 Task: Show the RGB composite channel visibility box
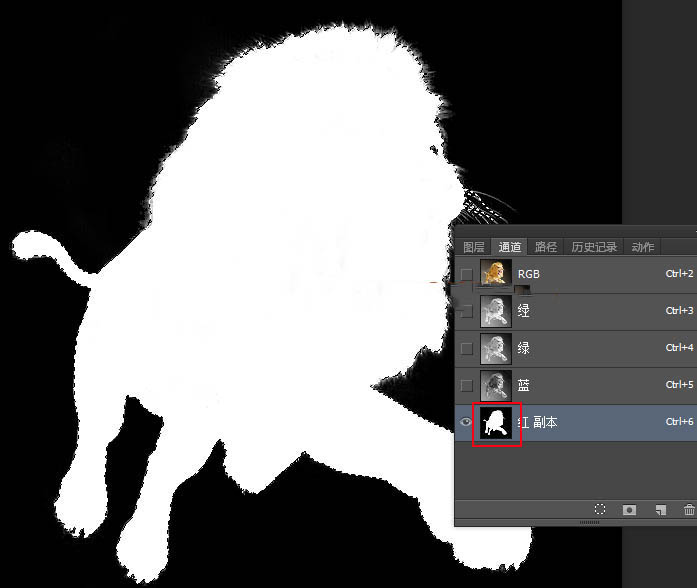coord(466,274)
